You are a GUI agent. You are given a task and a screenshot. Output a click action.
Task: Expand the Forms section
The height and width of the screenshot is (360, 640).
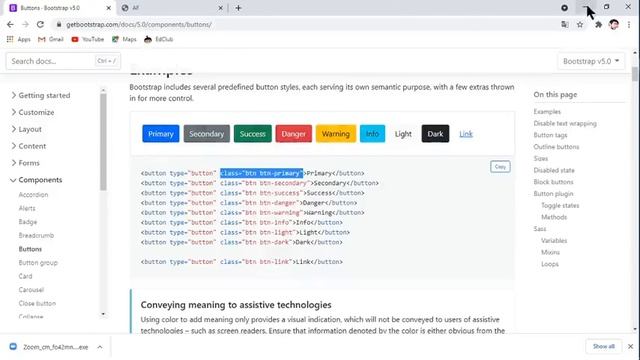[25, 163]
